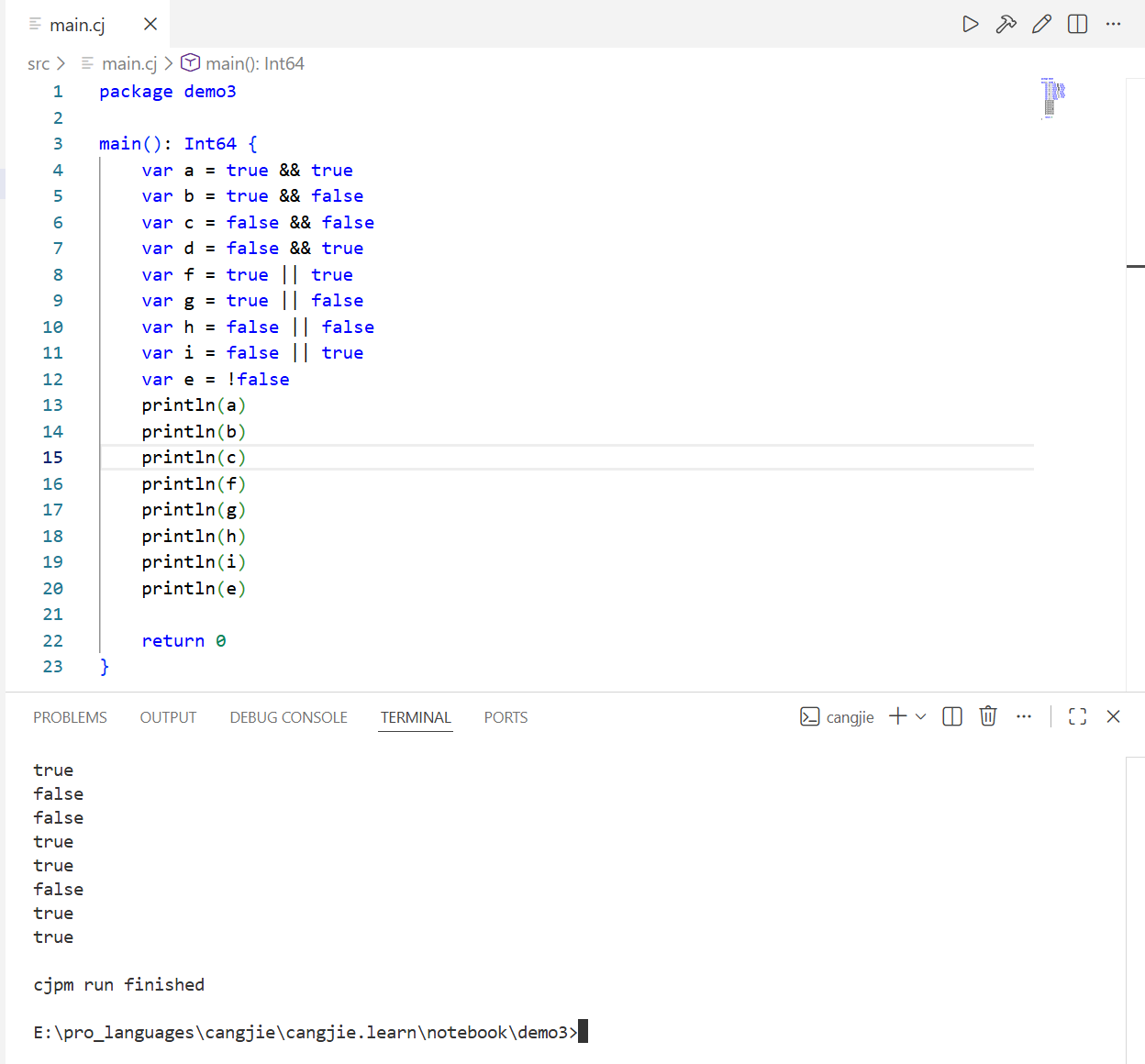Open the launch profile dropdown chevron

point(921,716)
